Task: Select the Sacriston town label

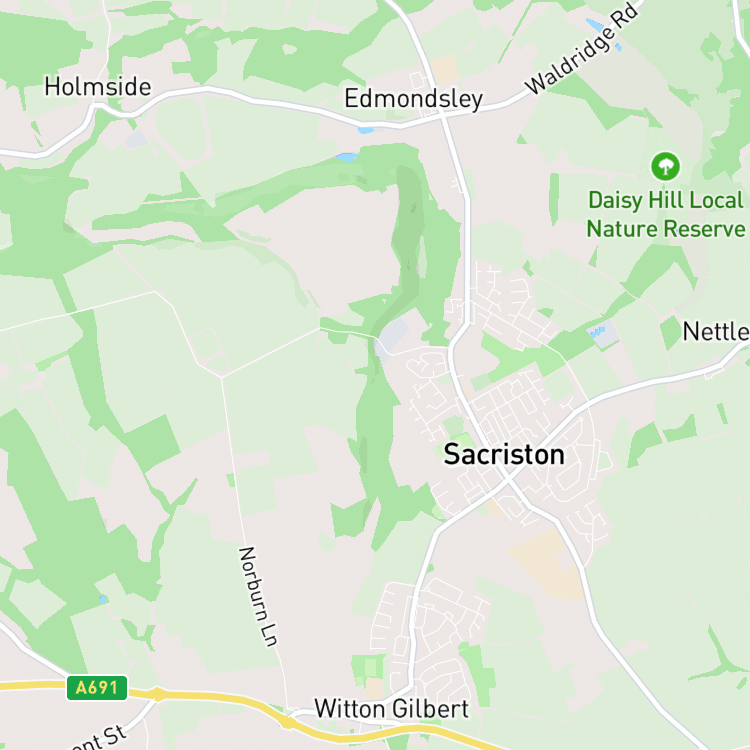Action: click(504, 454)
